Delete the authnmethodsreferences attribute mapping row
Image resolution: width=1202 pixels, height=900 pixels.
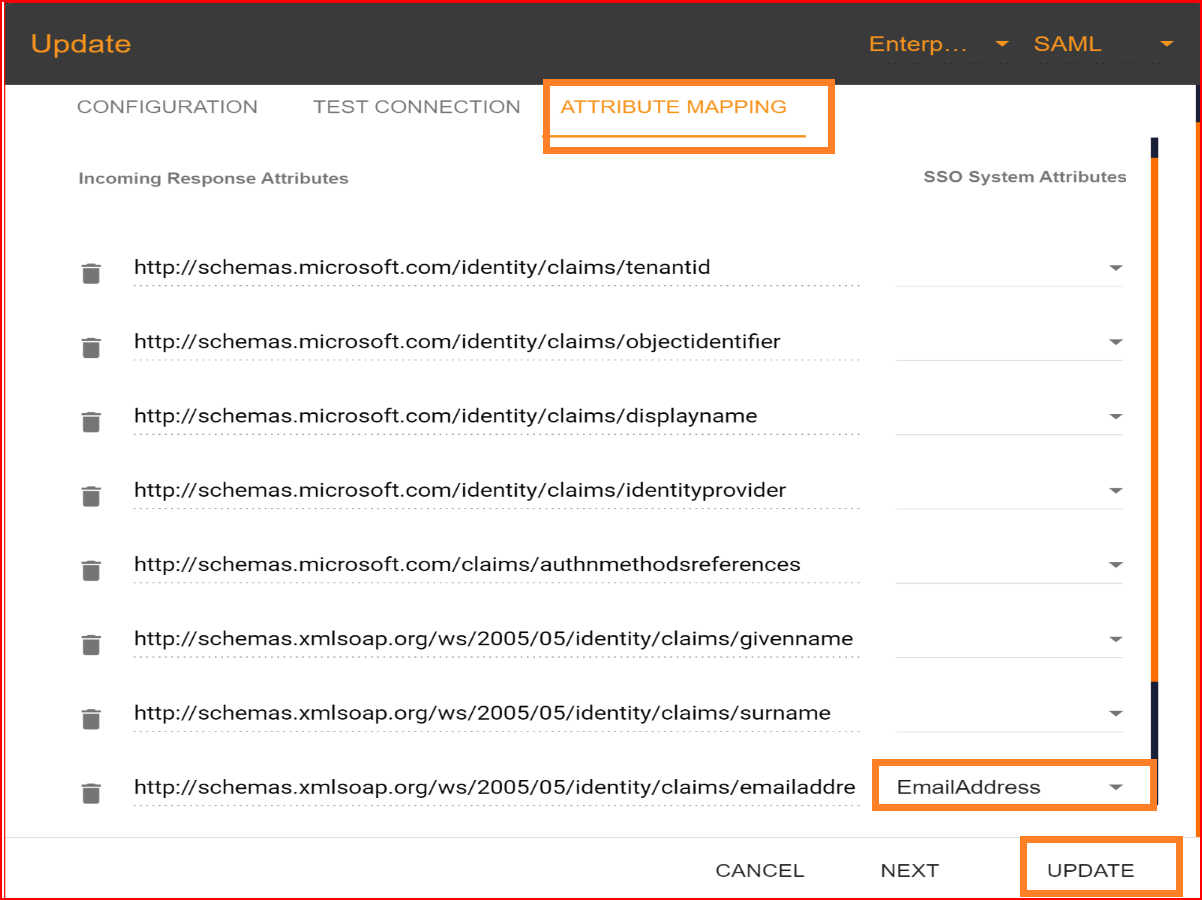tap(91, 570)
